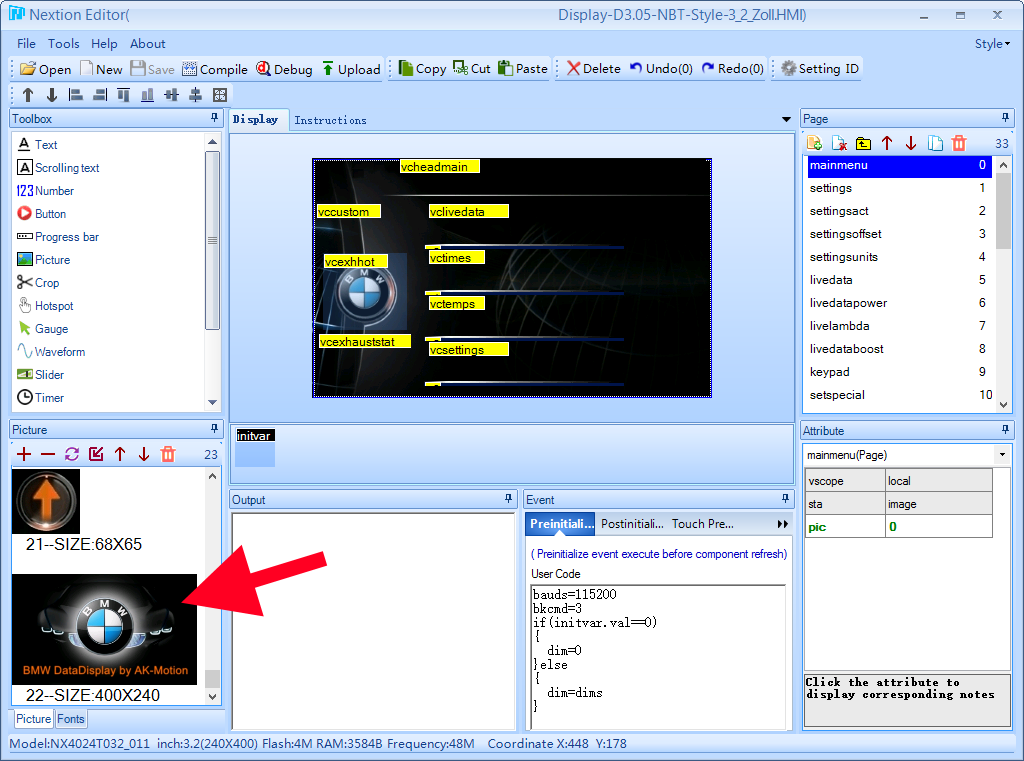Screen dimensions: 1024x761
Task: Delete all pages with trash icon
Action: (x=959, y=144)
